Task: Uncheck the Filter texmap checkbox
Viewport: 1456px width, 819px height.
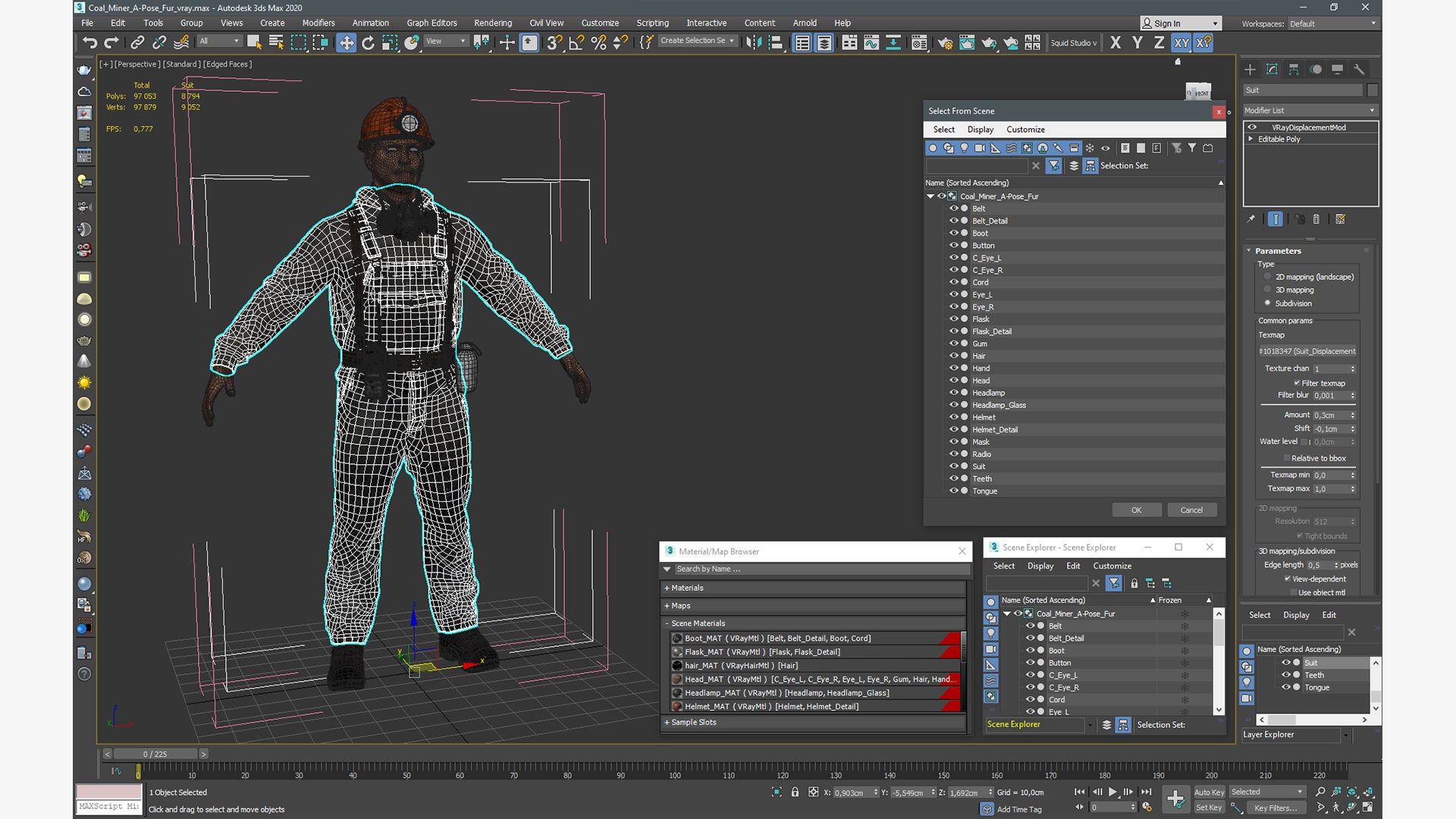Action: coord(1297,383)
